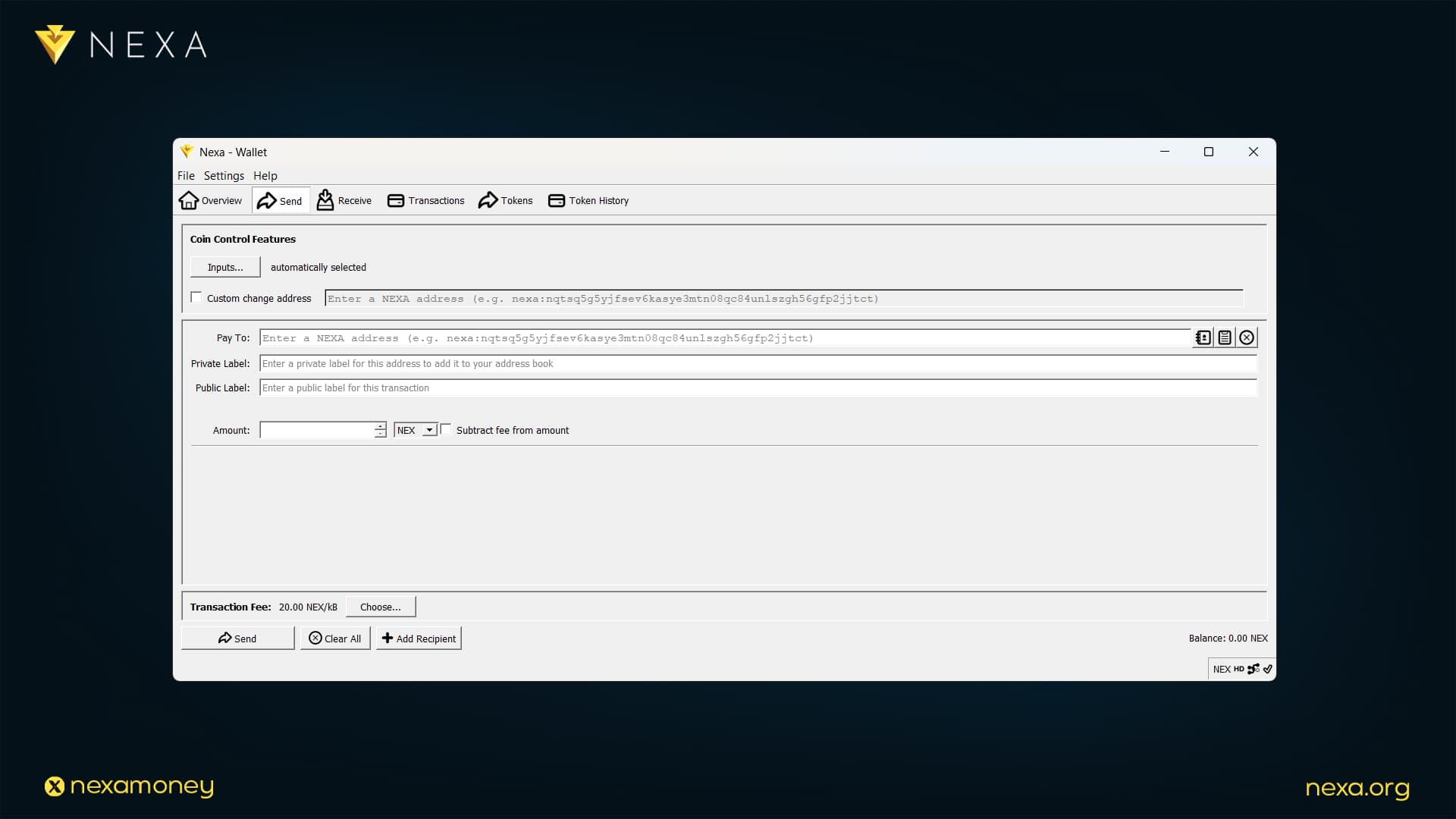Click the NEX unit status label
Image resolution: width=1456 pixels, height=819 pixels.
click(x=1222, y=669)
